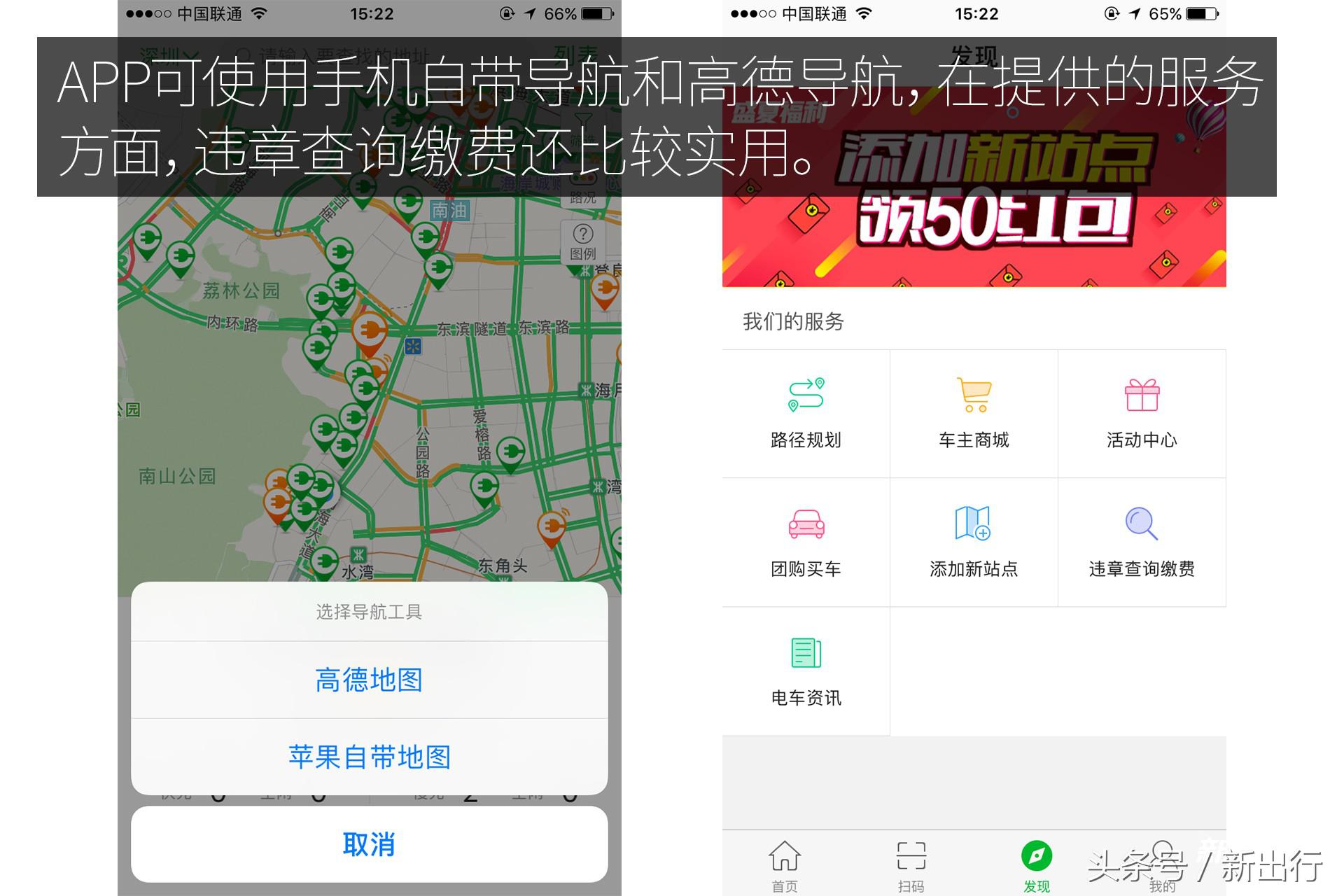Image resolution: width=1344 pixels, height=896 pixels.
Task: Open the 活动中心 gift icon
Action: coord(1142,395)
